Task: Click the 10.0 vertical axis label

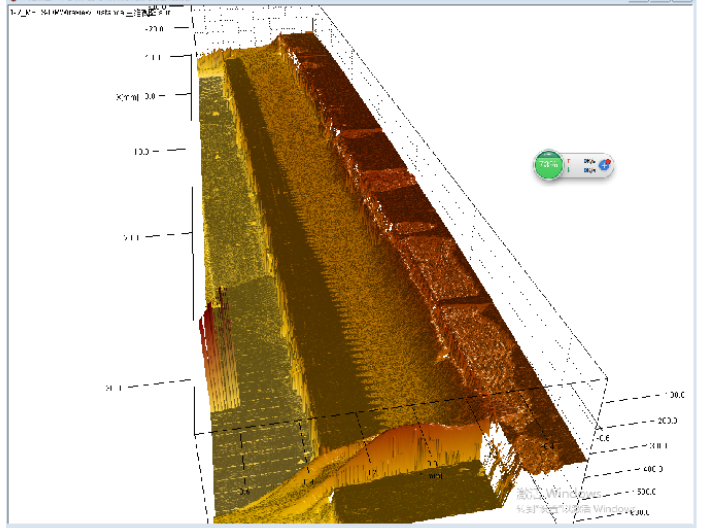Action: click(141, 152)
